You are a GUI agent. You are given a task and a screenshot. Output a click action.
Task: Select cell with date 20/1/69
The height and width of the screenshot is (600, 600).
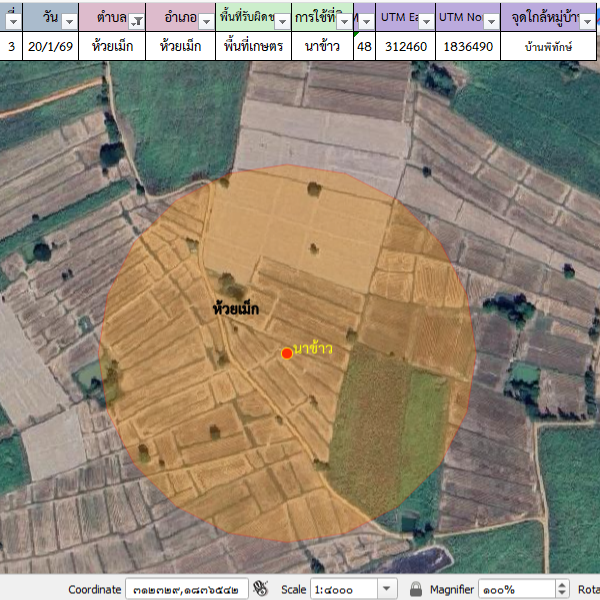click(x=49, y=46)
